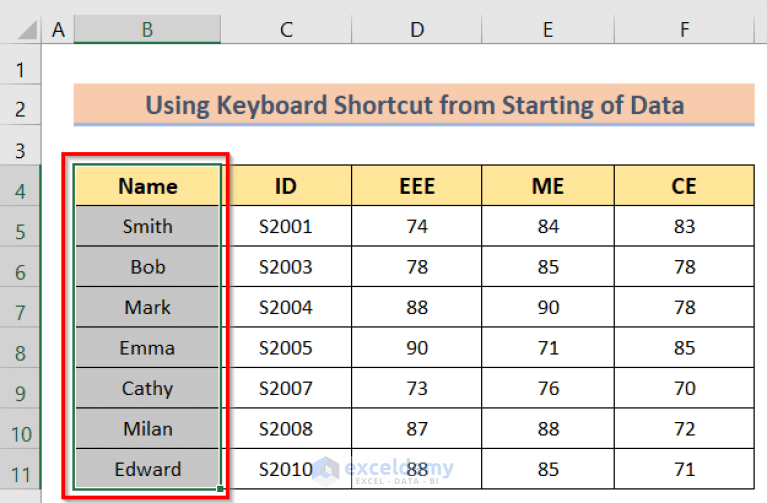Click Milan's EEE score 87
767x503 pixels.
coord(417,429)
